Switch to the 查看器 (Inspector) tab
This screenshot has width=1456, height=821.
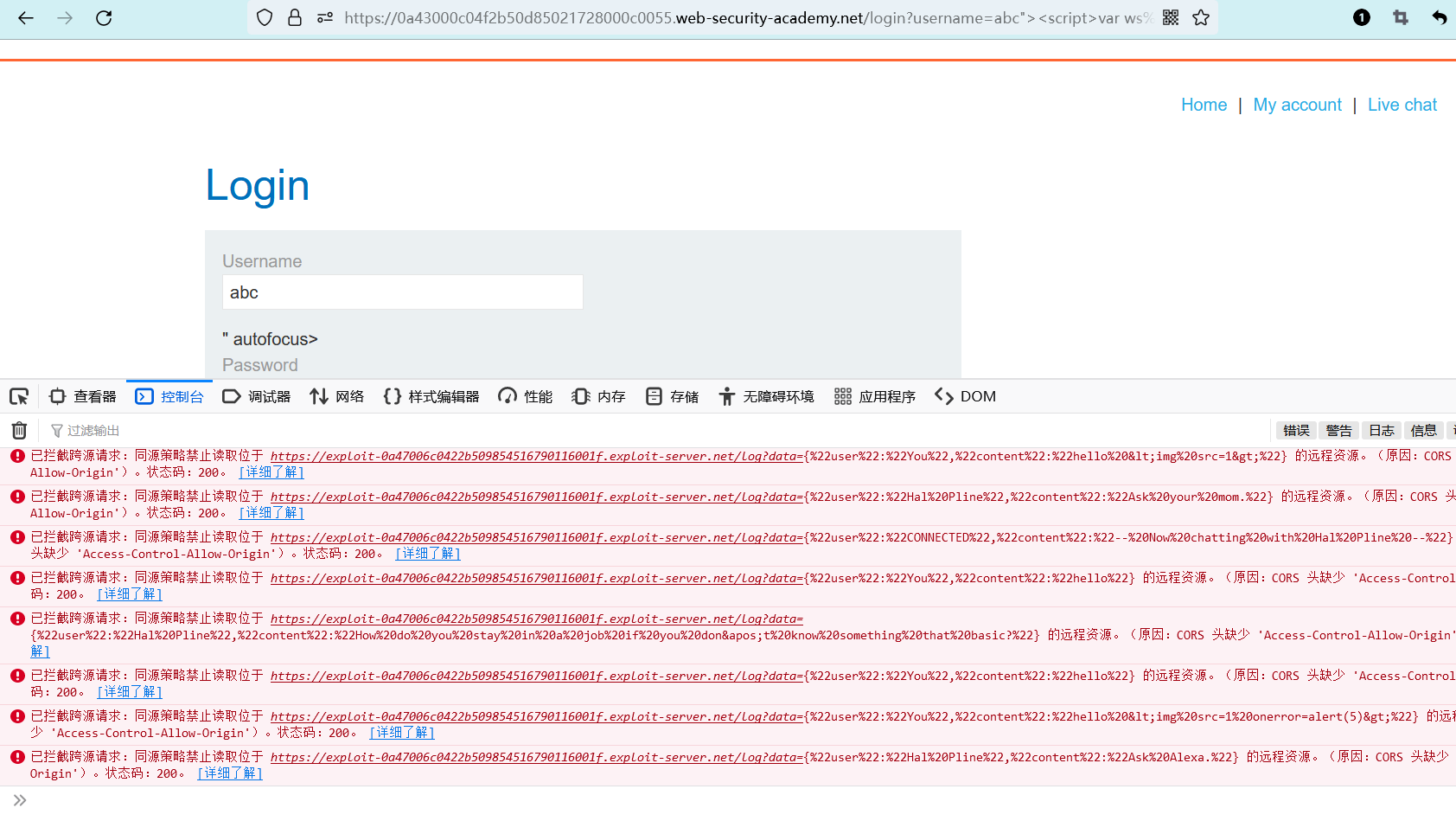[83, 396]
